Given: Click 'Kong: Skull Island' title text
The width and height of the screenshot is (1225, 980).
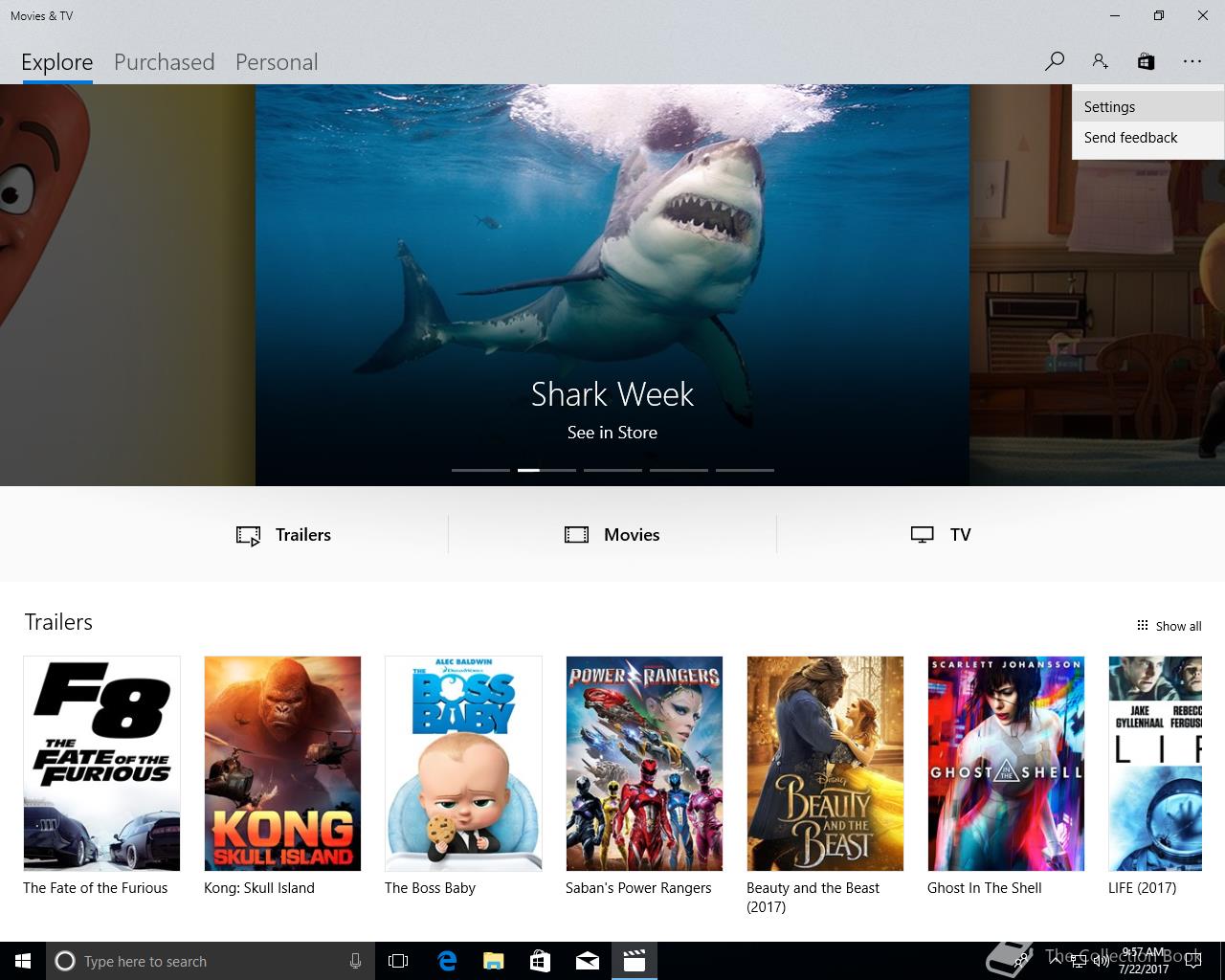Looking at the screenshot, I should [259, 888].
